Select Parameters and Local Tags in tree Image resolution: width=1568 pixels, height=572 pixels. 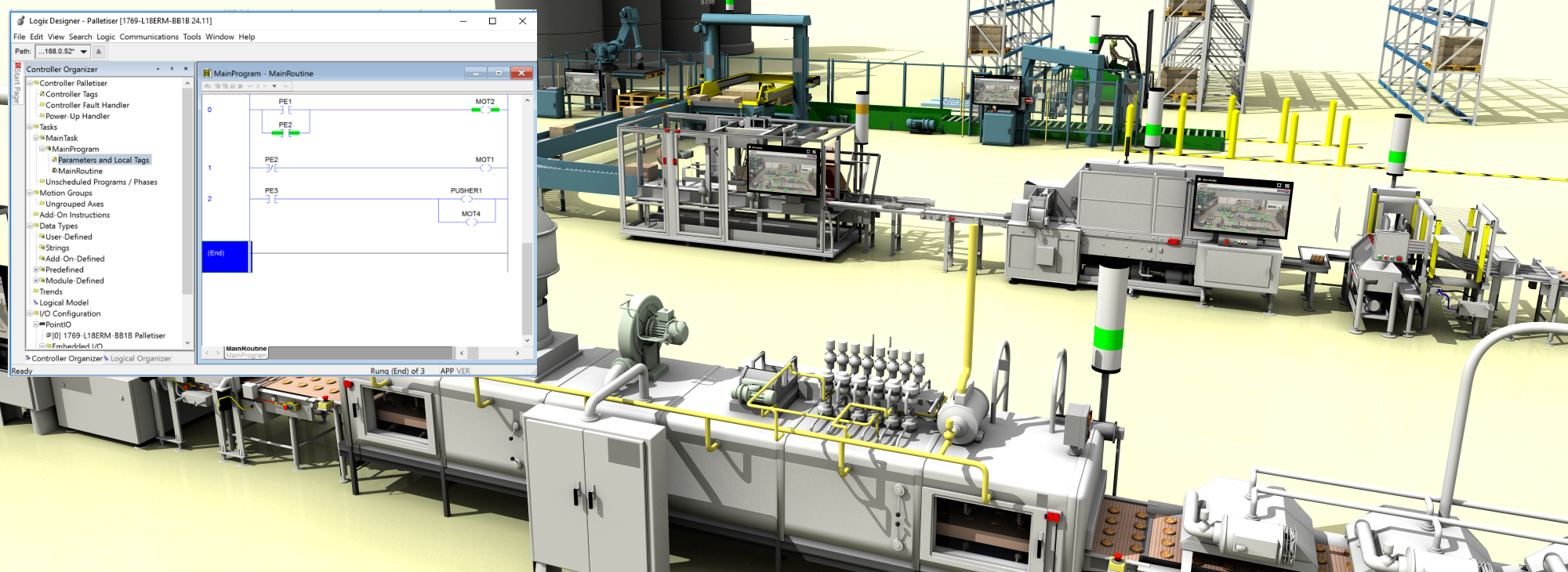[x=103, y=160]
